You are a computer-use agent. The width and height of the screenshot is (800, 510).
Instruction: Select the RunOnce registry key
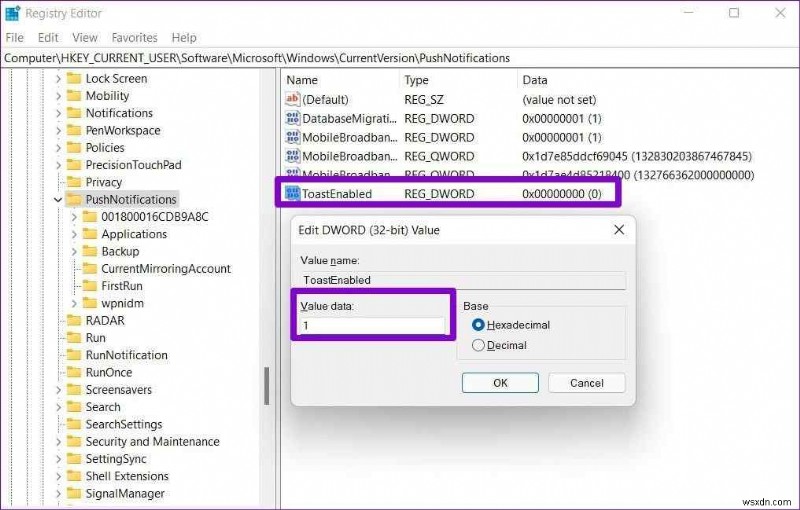tap(109, 373)
